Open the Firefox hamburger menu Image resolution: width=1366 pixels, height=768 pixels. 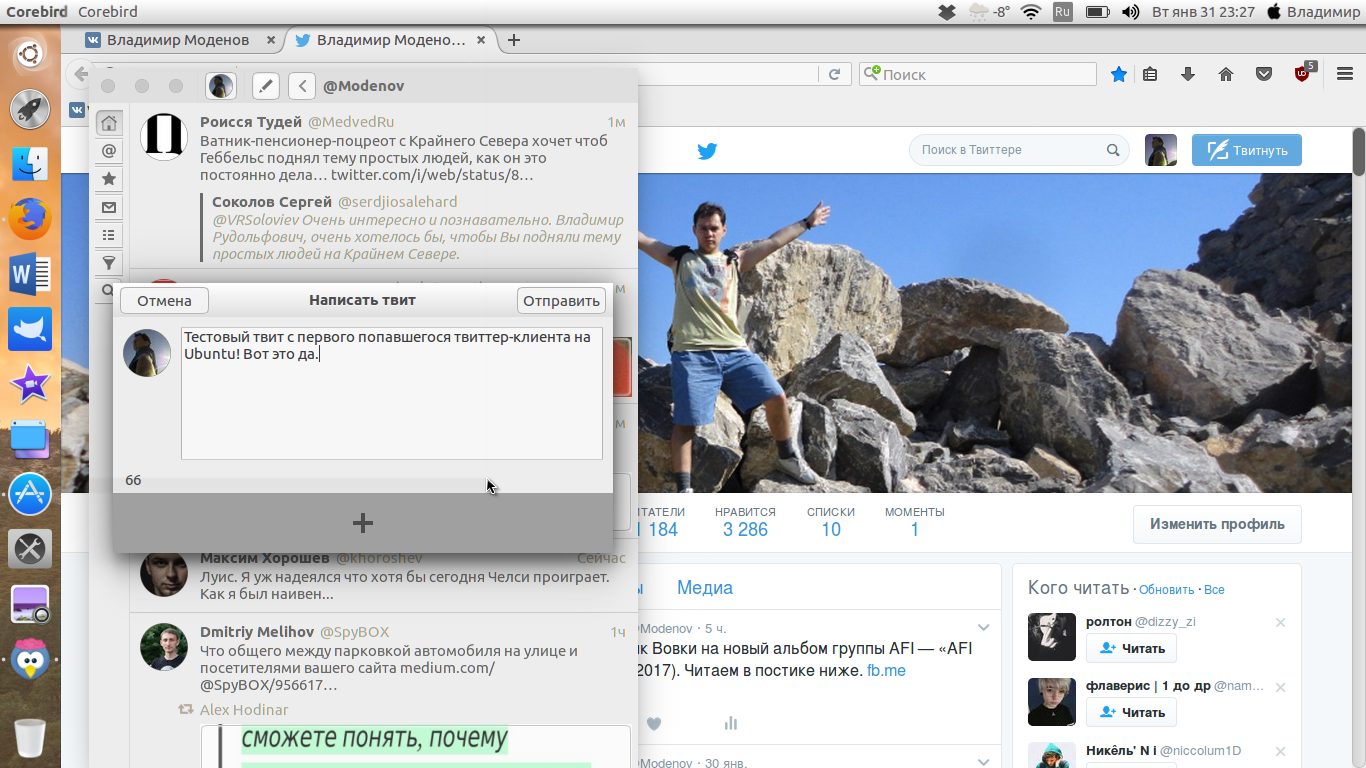(1344, 74)
